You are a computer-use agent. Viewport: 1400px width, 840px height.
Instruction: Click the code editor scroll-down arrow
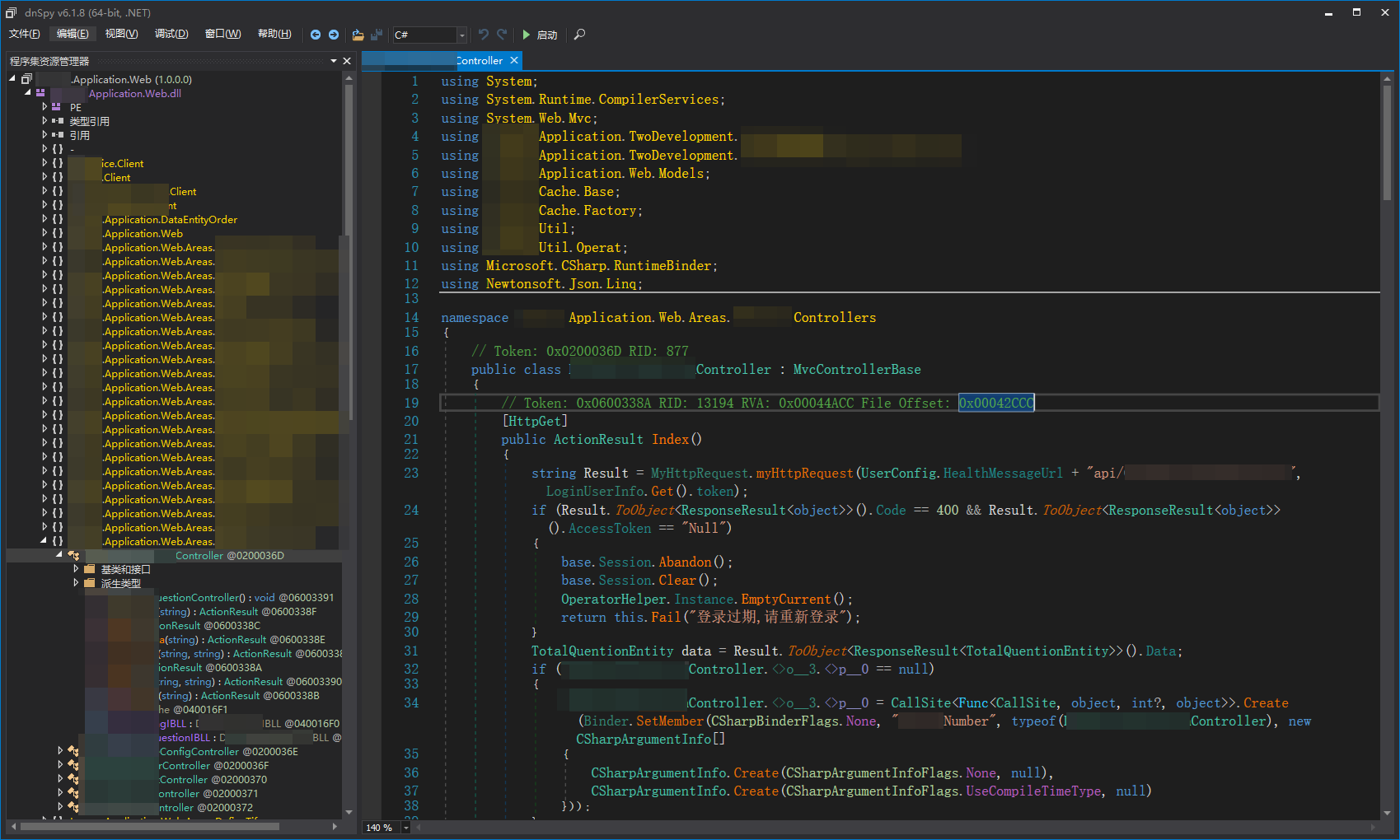click(1387, 813)
